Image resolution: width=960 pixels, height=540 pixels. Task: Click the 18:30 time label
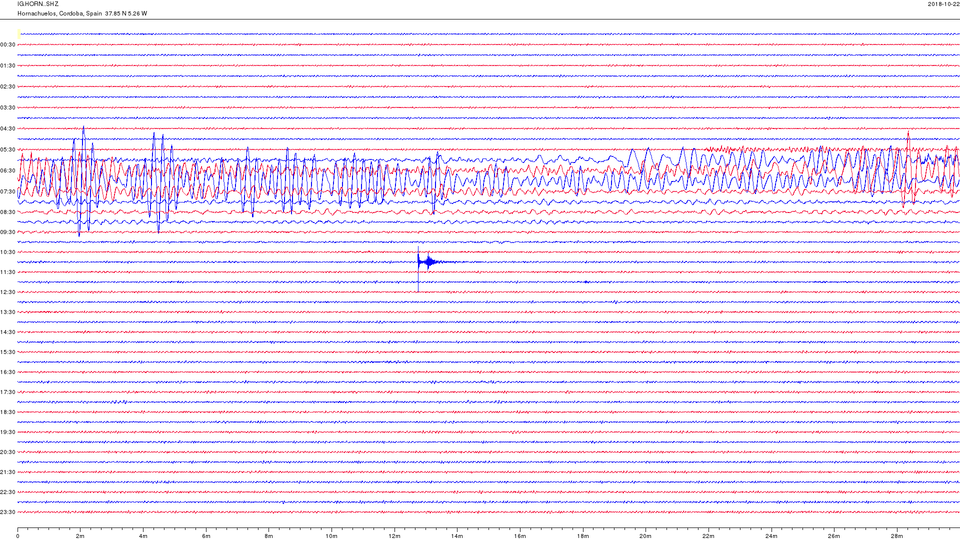pyautogui.click(x=8, y=412)
